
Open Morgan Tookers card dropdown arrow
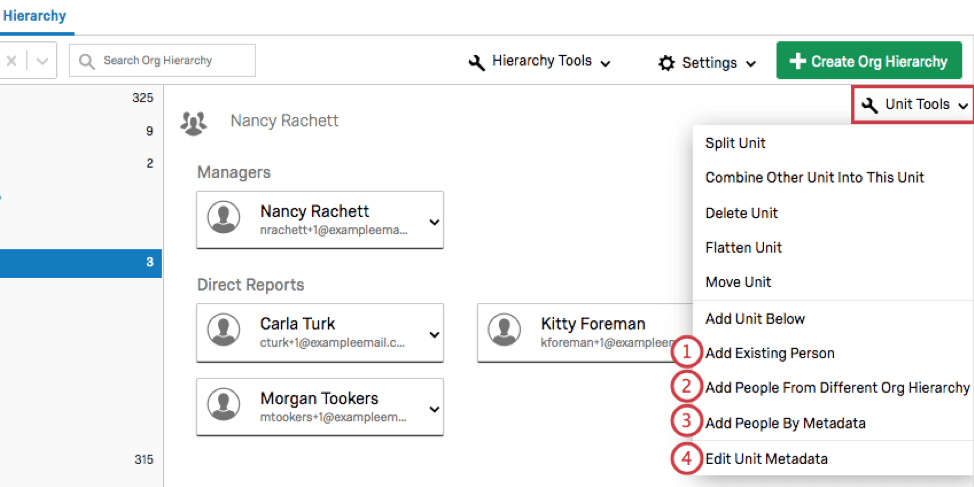coord(434,408)
